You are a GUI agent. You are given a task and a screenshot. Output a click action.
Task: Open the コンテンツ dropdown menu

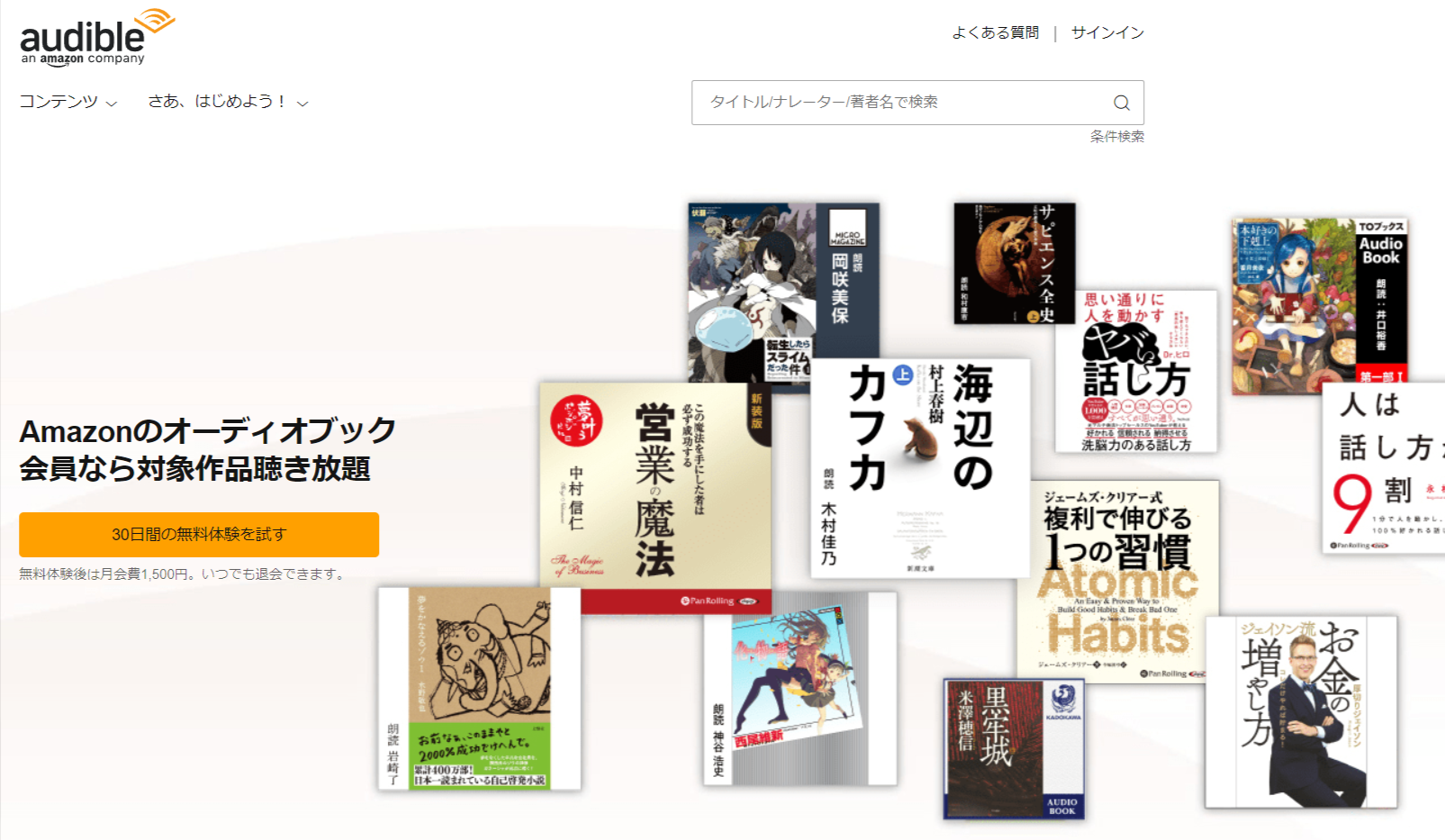pyautogui.click(x=68, y=102)
